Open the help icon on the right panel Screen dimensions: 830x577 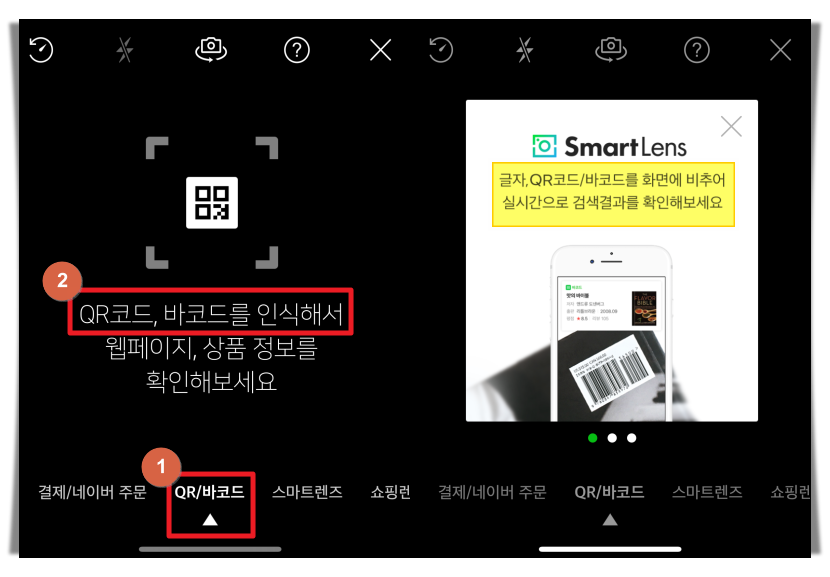[696, 49]
